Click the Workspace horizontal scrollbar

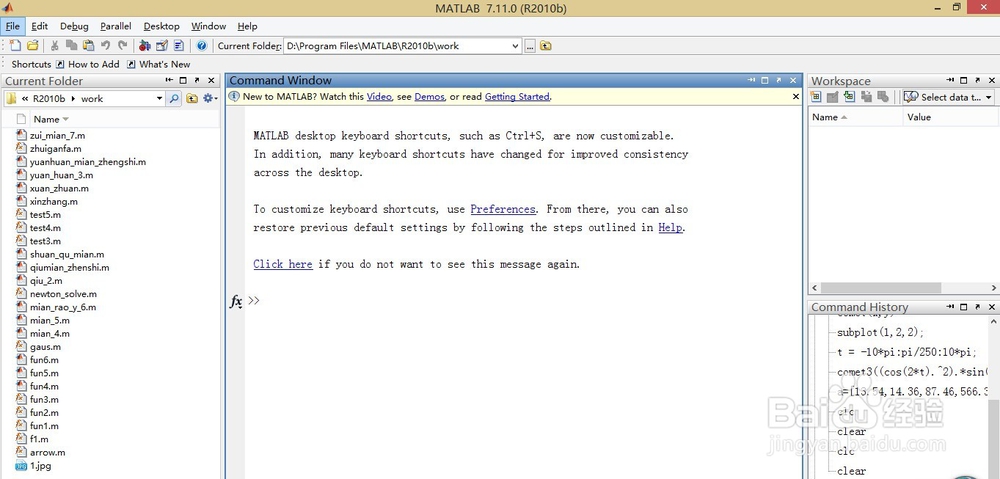click(880, 288)
